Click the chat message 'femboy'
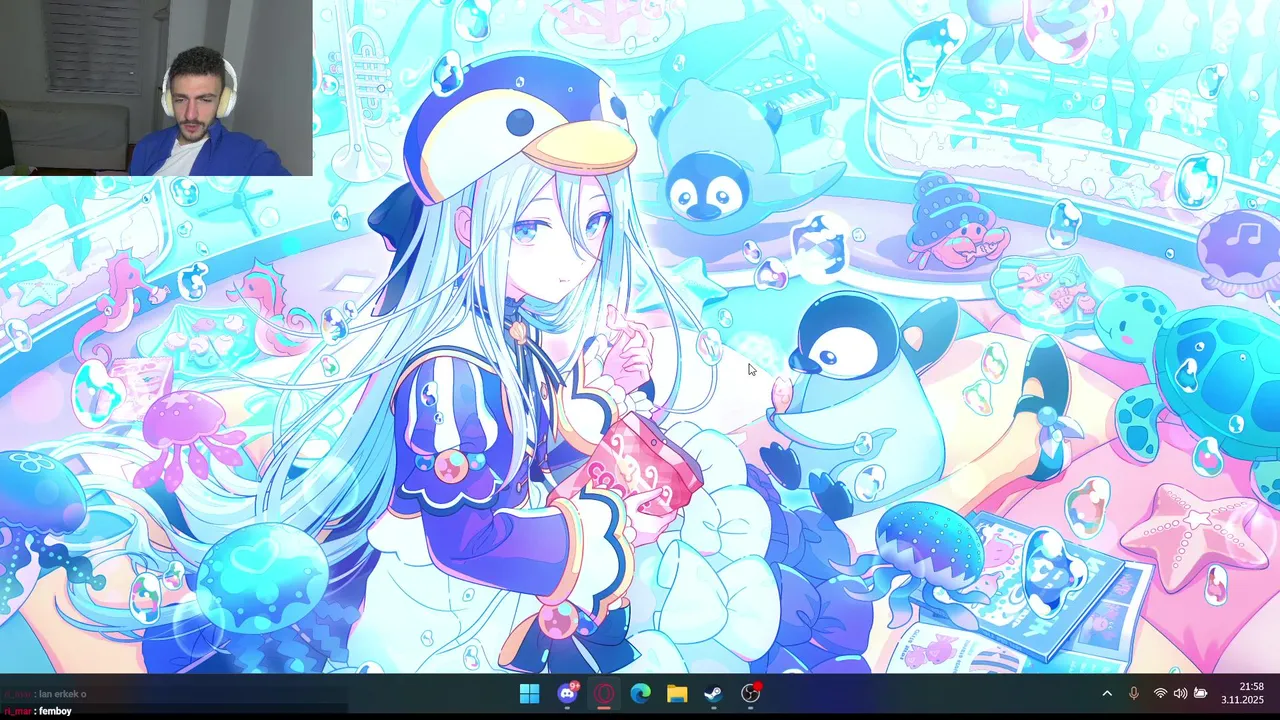The image size is (1280, 720). [55, 711]
